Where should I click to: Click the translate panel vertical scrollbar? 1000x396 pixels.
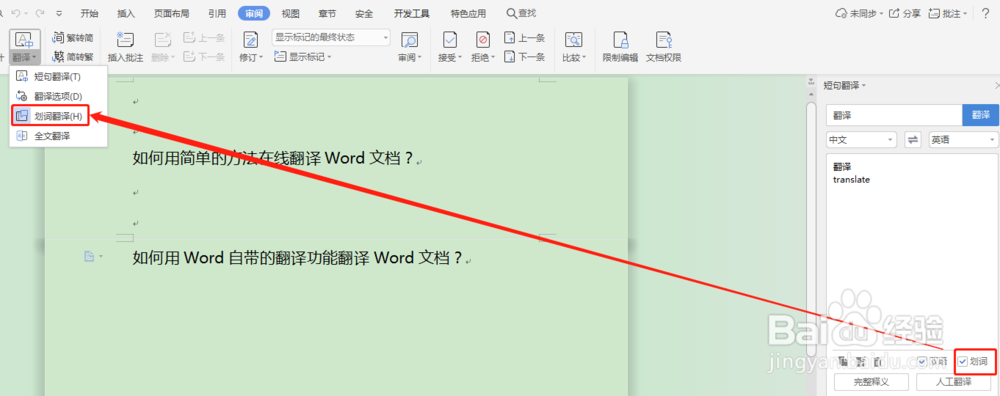(811, 230)
